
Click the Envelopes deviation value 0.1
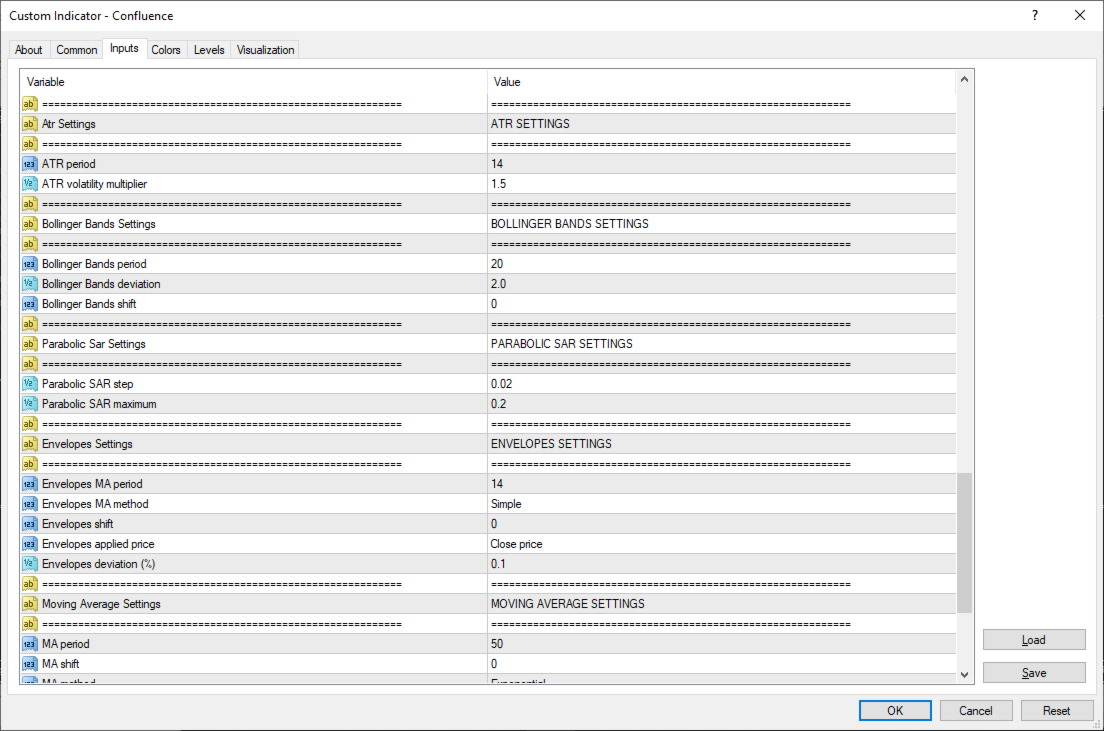click(x=498, y=564)
